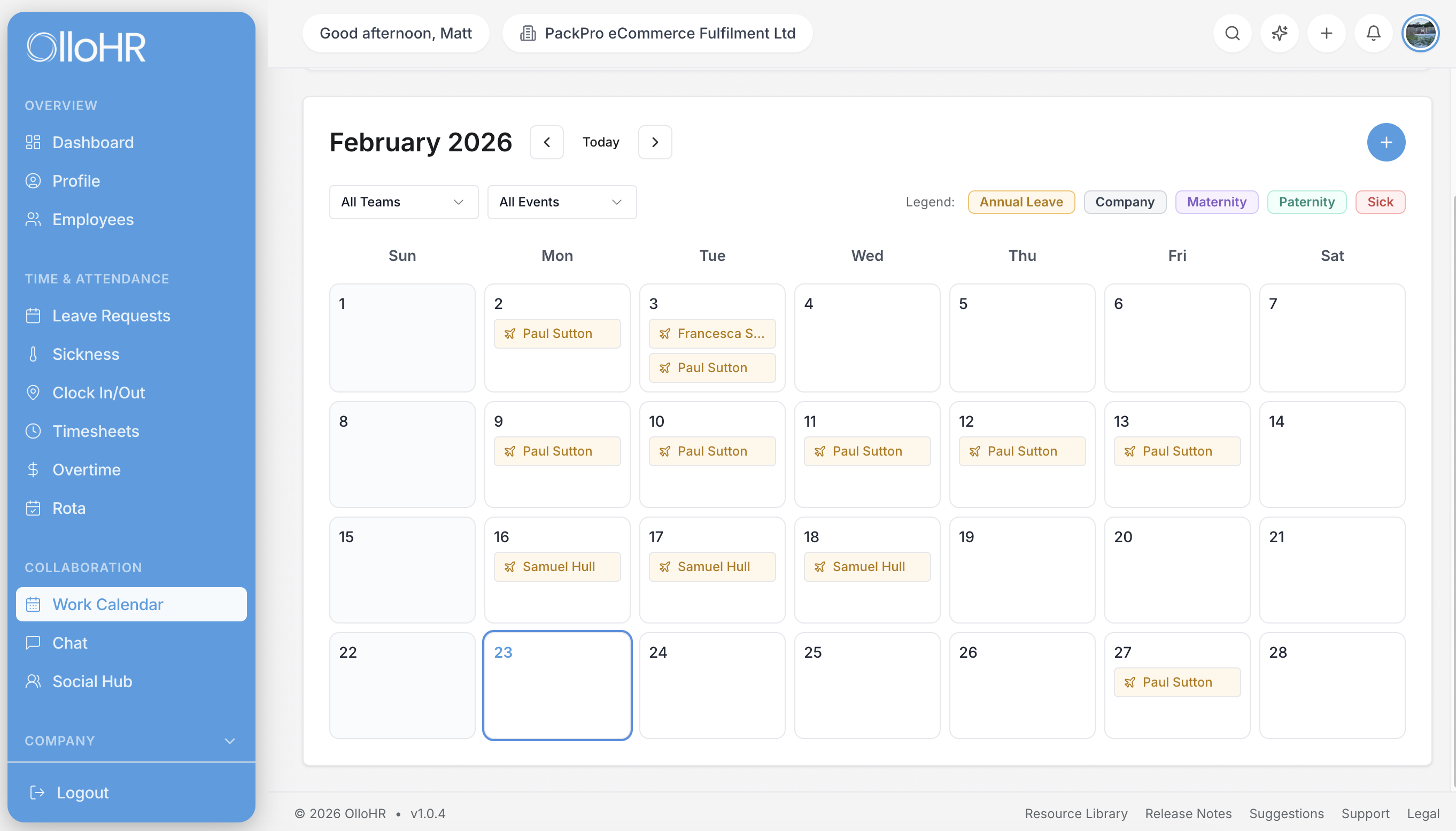Open the All Teams dropdown
Viewport: 1456px width, 831px height.
point(403,202)
